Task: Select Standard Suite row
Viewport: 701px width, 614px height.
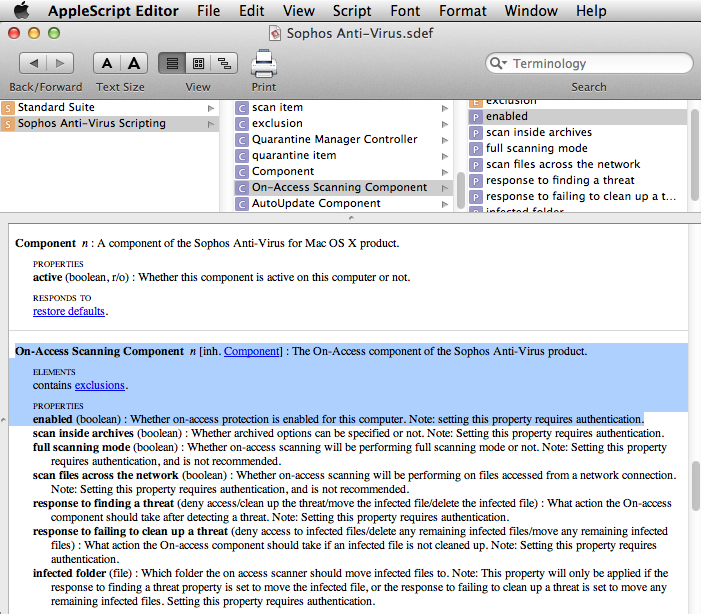Action: (x=110, y=107)
